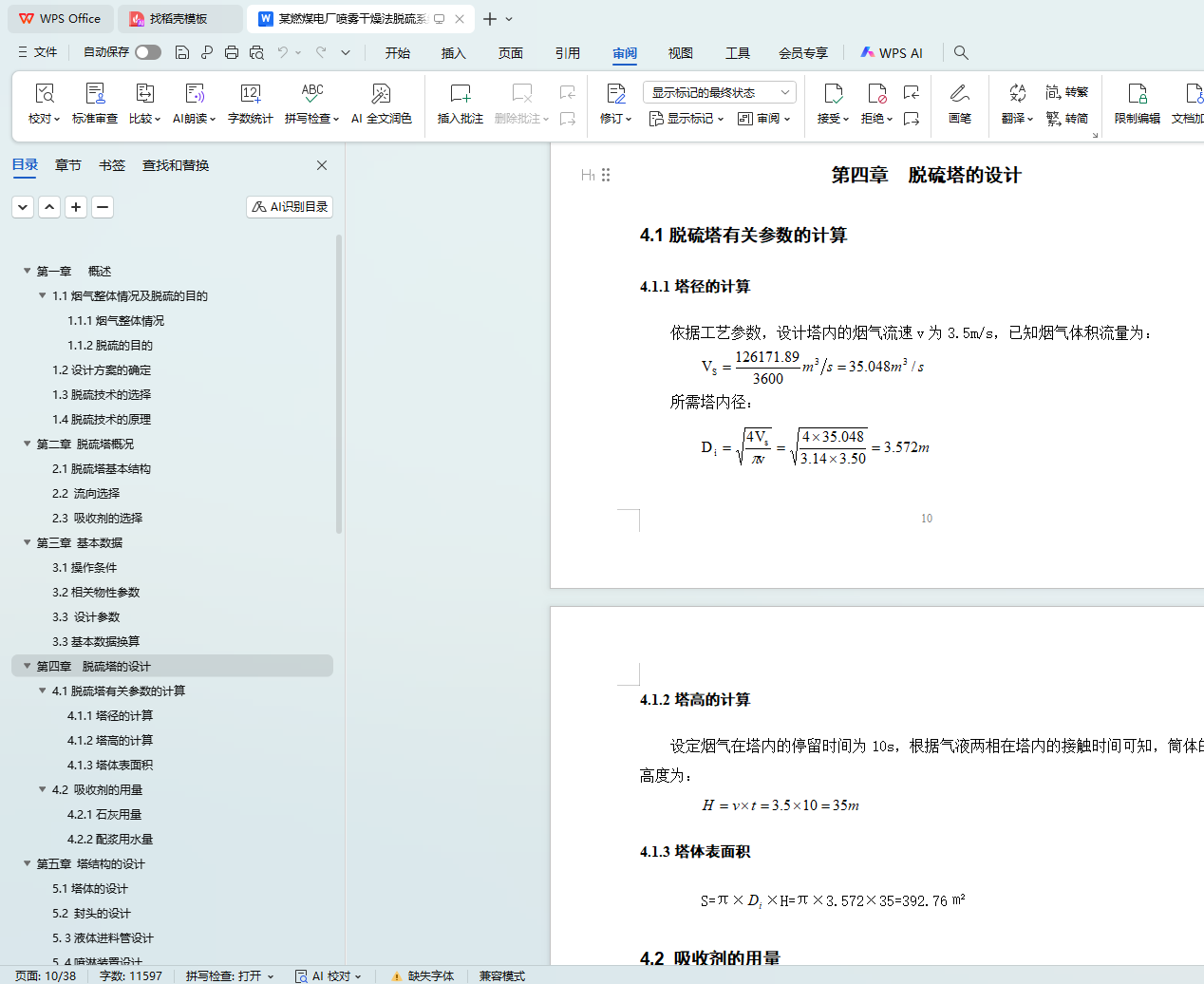Click the AI full-text polish (AI全文润色) icon
The image size is (1204, 984).
[381, 94]
